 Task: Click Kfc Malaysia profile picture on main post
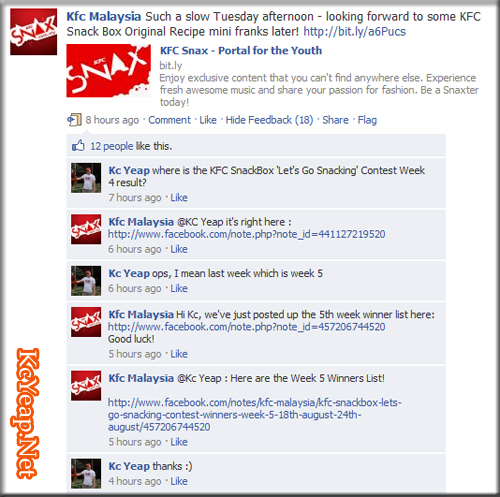pyautogui.click(x=34, y=32)
